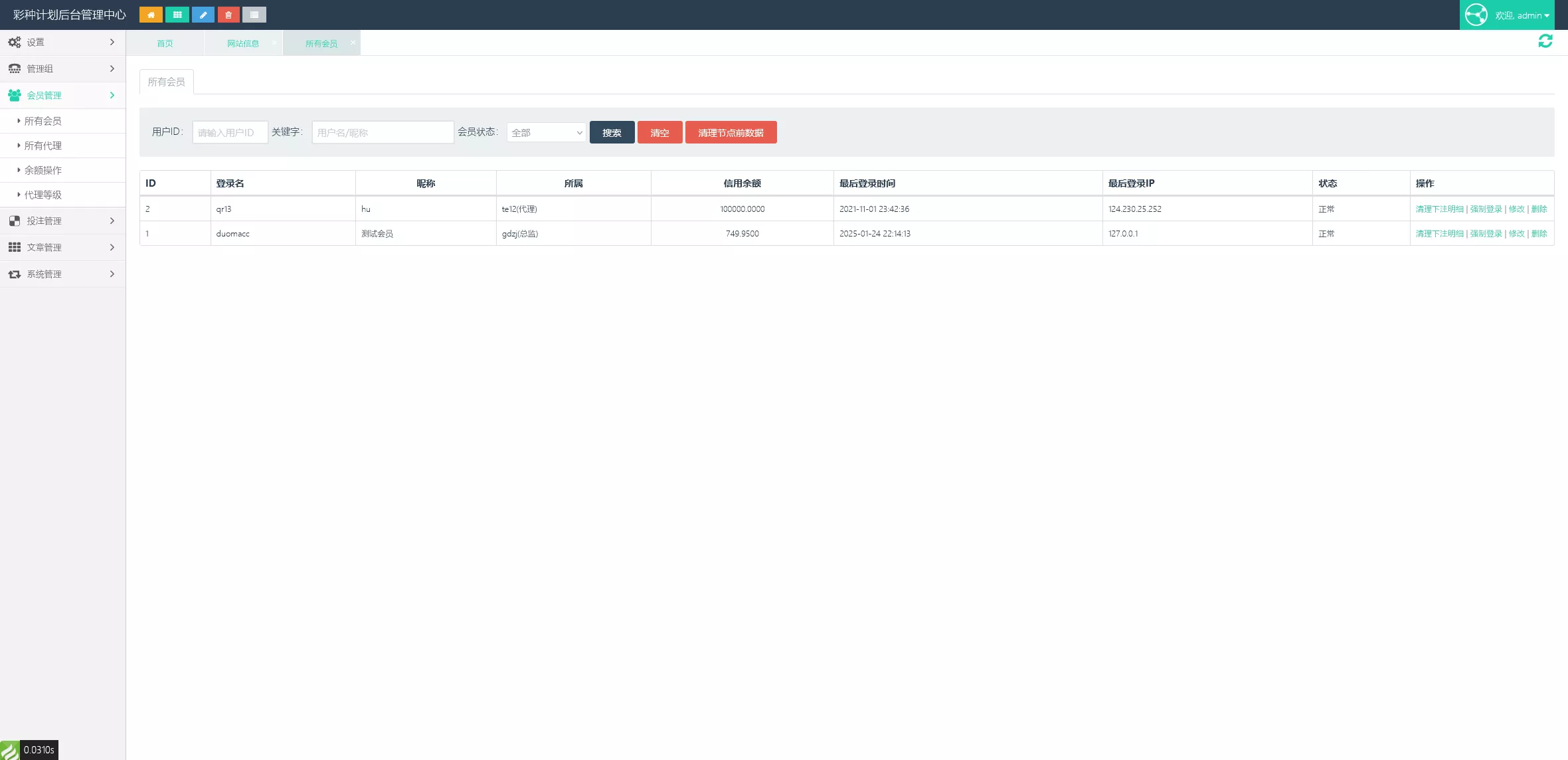1568x760 pixels.
Task: Click 强制登录 link for user qr13
Action: (x=1485, y=209)
